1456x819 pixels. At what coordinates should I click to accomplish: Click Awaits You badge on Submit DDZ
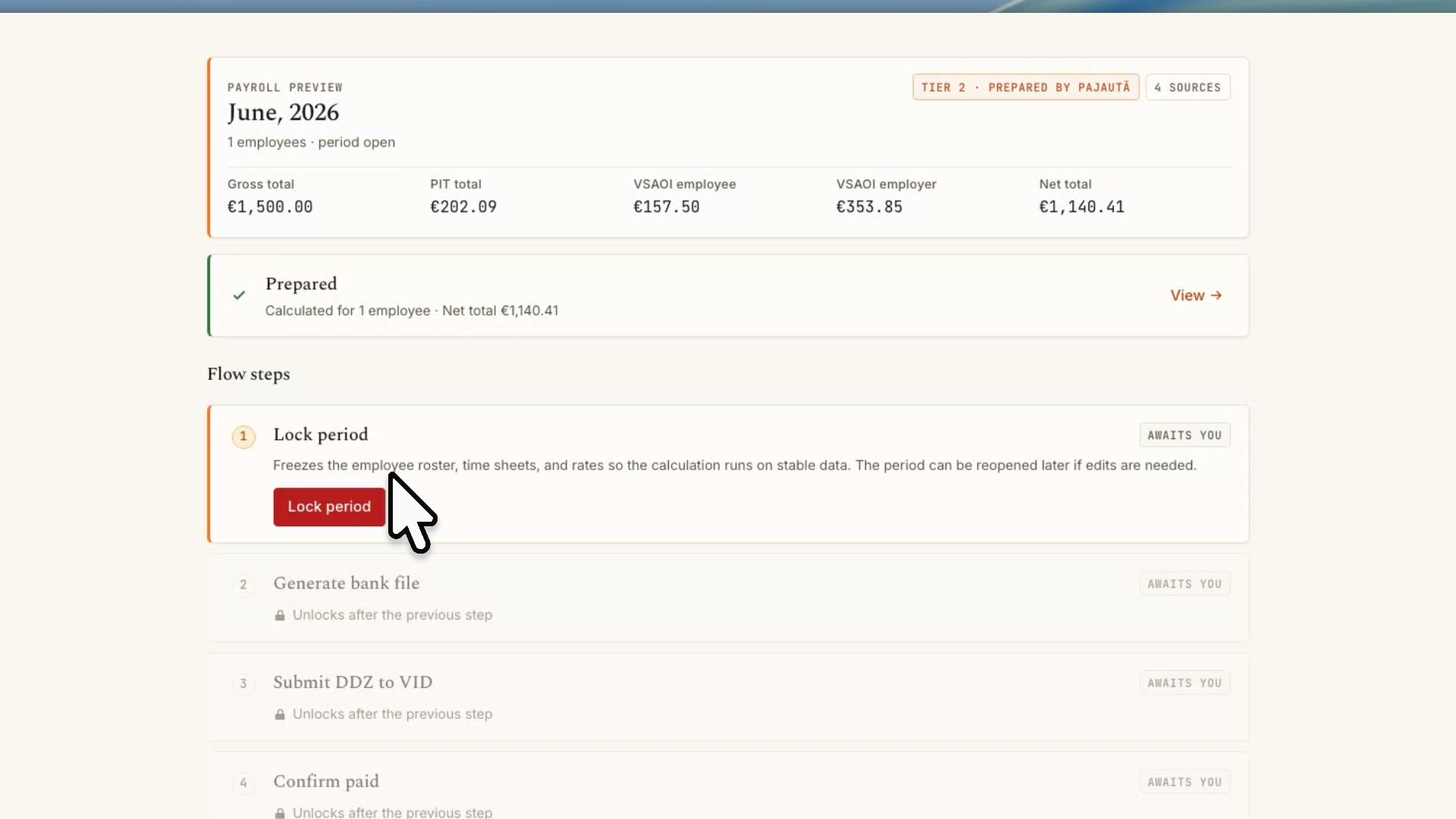tap(1185, 683)
